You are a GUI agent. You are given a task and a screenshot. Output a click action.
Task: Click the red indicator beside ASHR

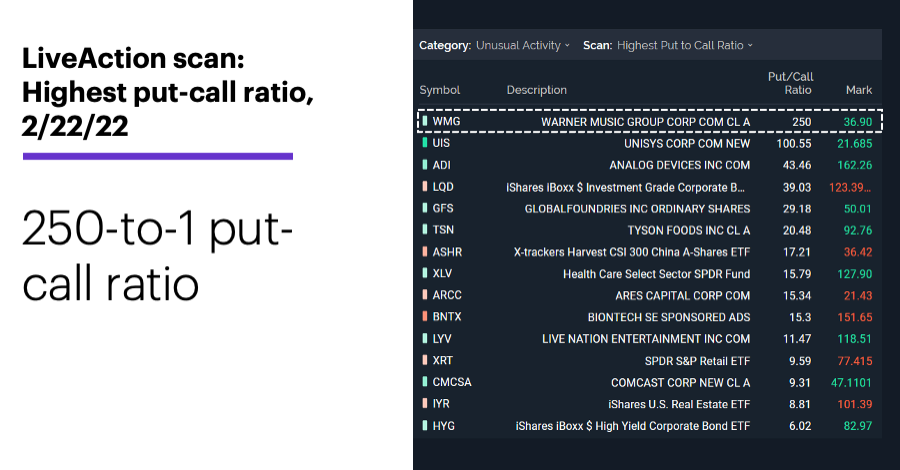[x=425, y=252]
